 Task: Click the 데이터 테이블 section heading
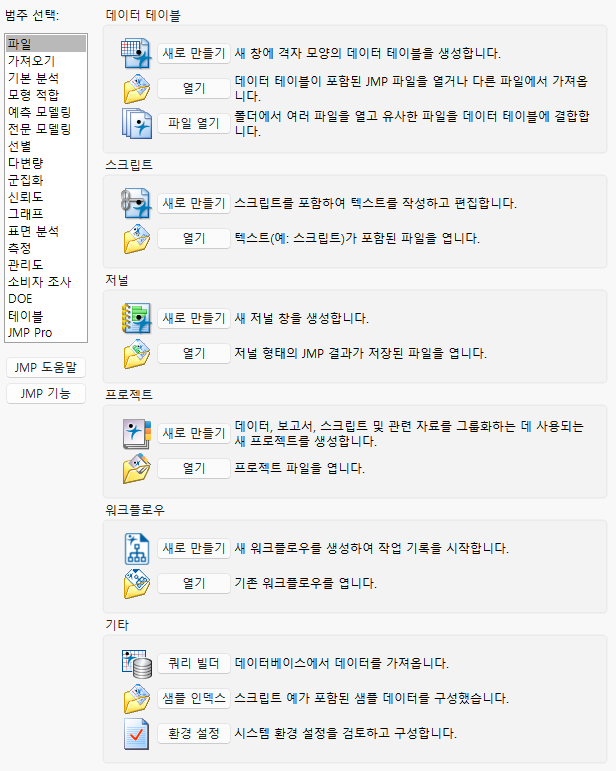pos(143,16)
